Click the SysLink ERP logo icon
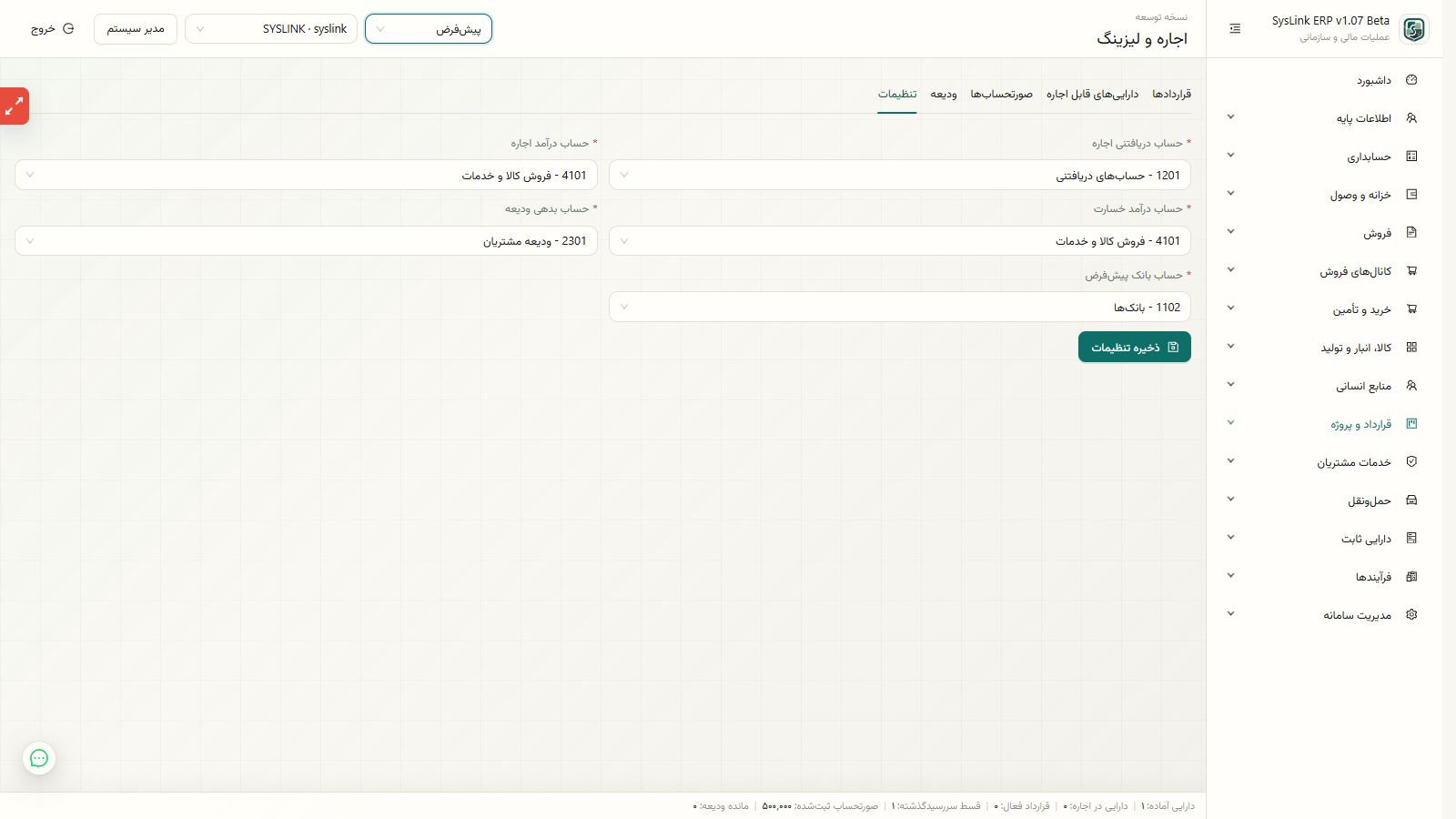1456x819 pixels. click(x=1413, y=29)
